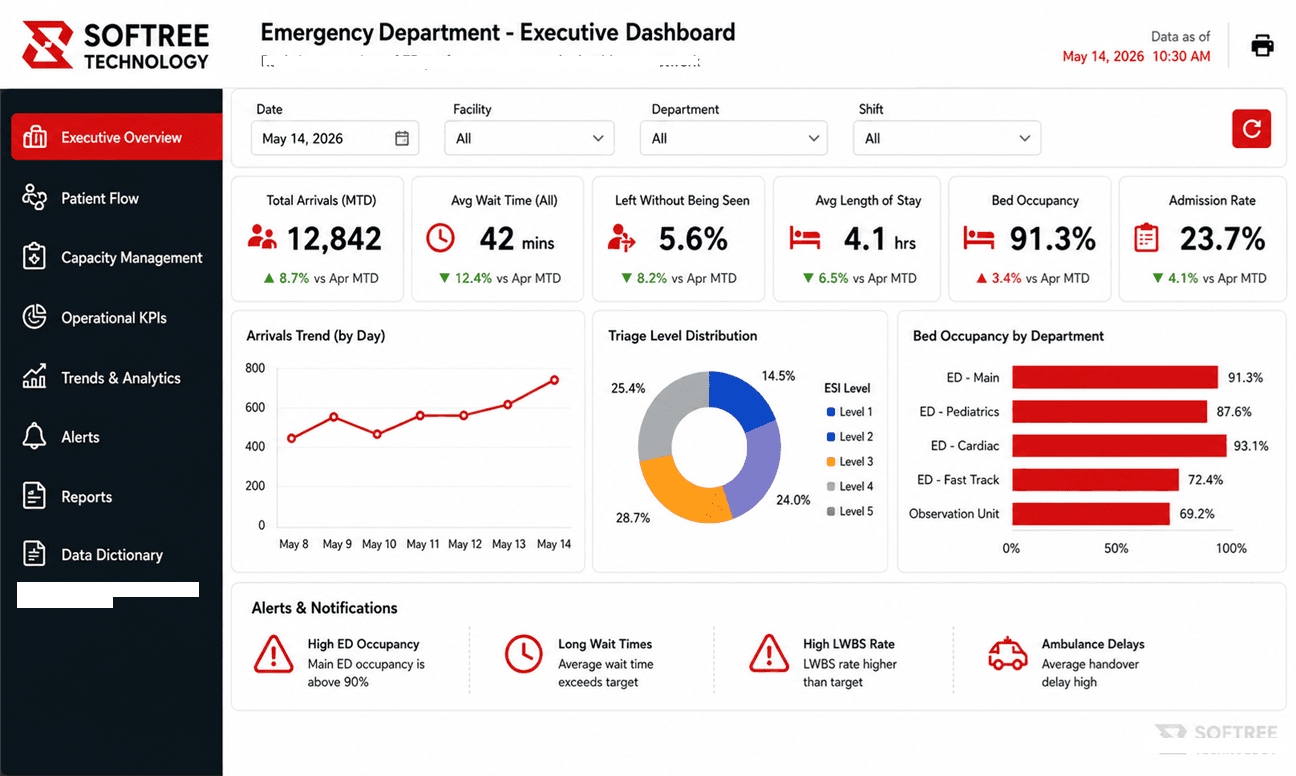Click the Total Arrivals value 12,842

[334, 239]
